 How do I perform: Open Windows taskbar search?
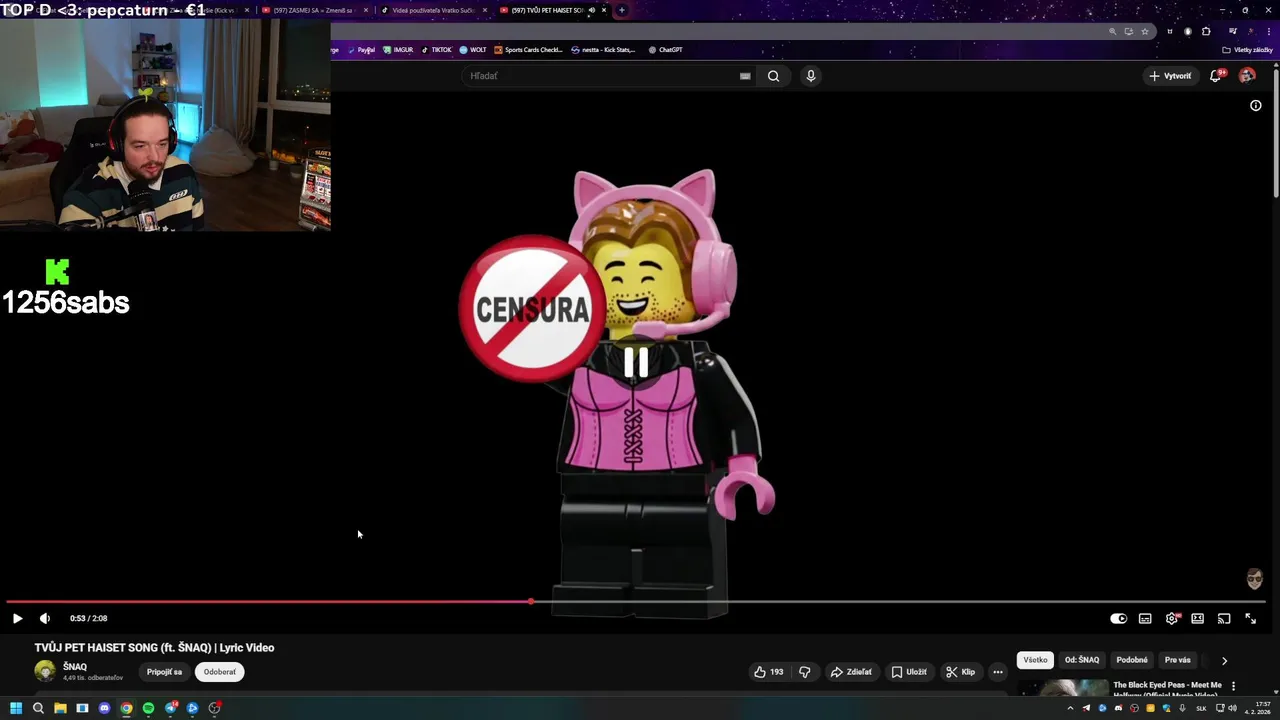38,708
